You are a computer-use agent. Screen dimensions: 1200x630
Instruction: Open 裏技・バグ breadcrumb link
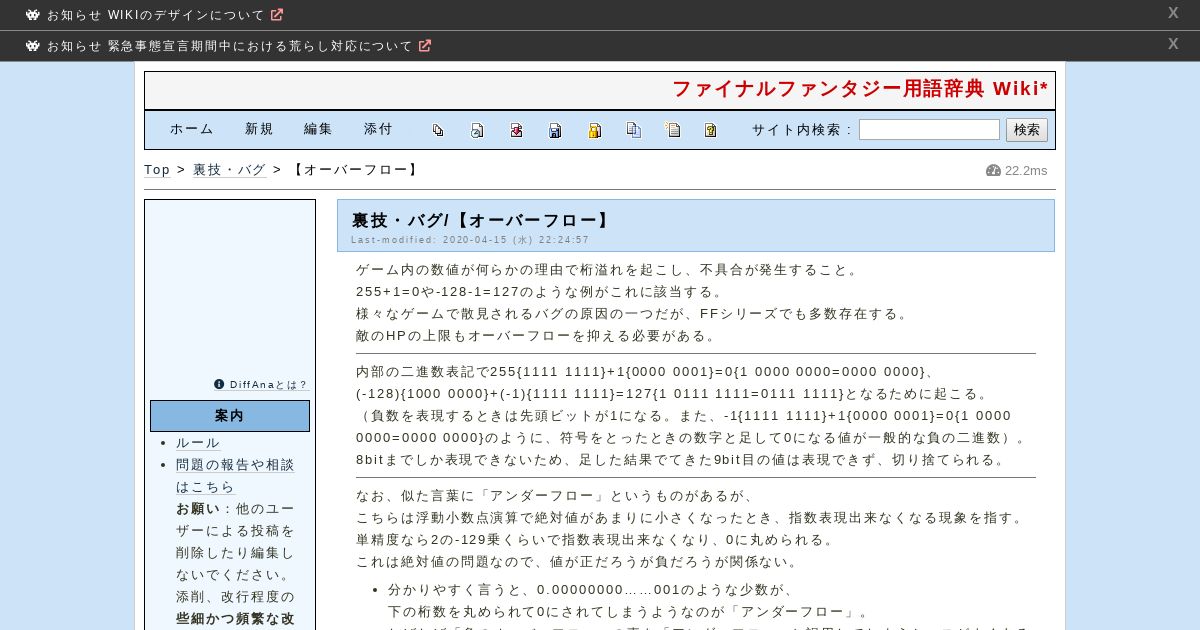[x=229, y=170]
